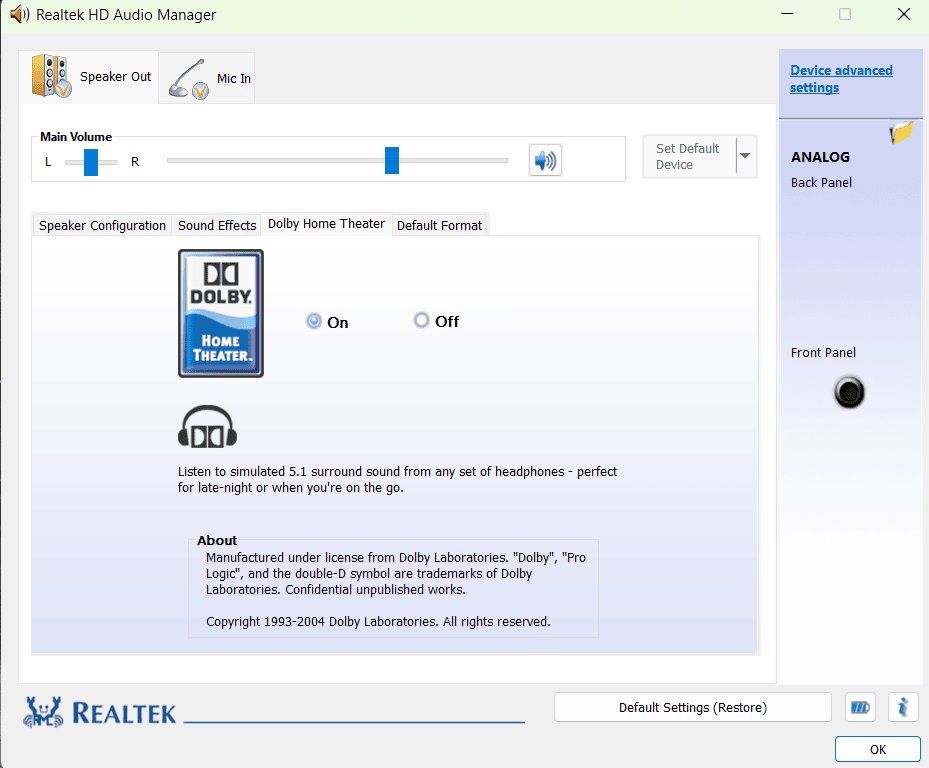Open connector settings yellow folder icon
The width and height of the screenshot is (929, 768).
click(x=901, y=132)
